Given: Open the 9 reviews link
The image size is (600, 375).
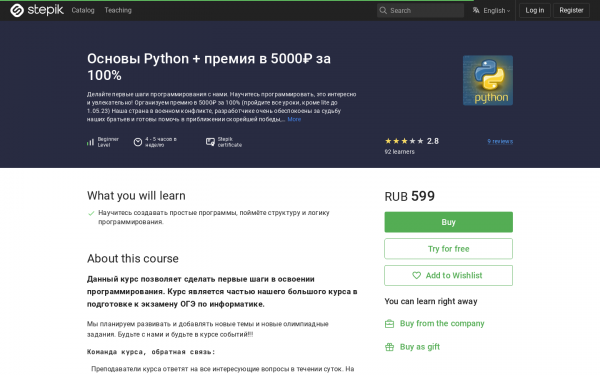Looking at the screenshot, I should pyautogui.click(x=500, y=141).
